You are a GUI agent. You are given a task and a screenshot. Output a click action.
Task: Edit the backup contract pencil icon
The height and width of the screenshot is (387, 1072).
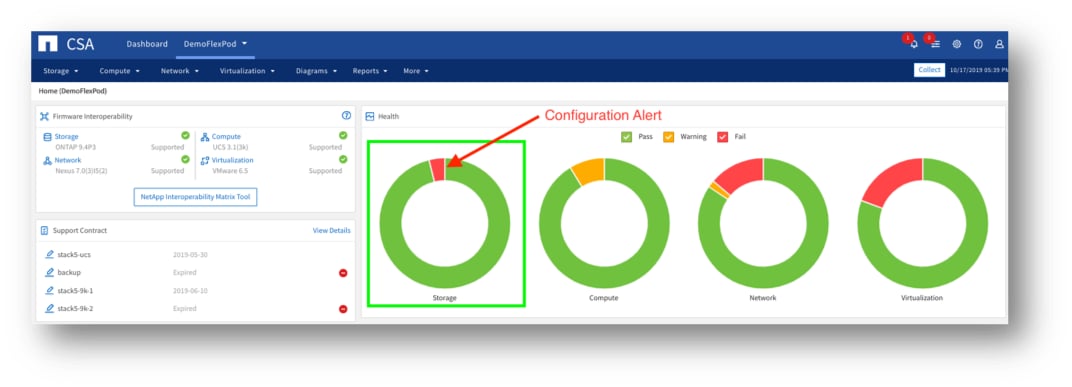pyautogui.click(x=49, y=272)
